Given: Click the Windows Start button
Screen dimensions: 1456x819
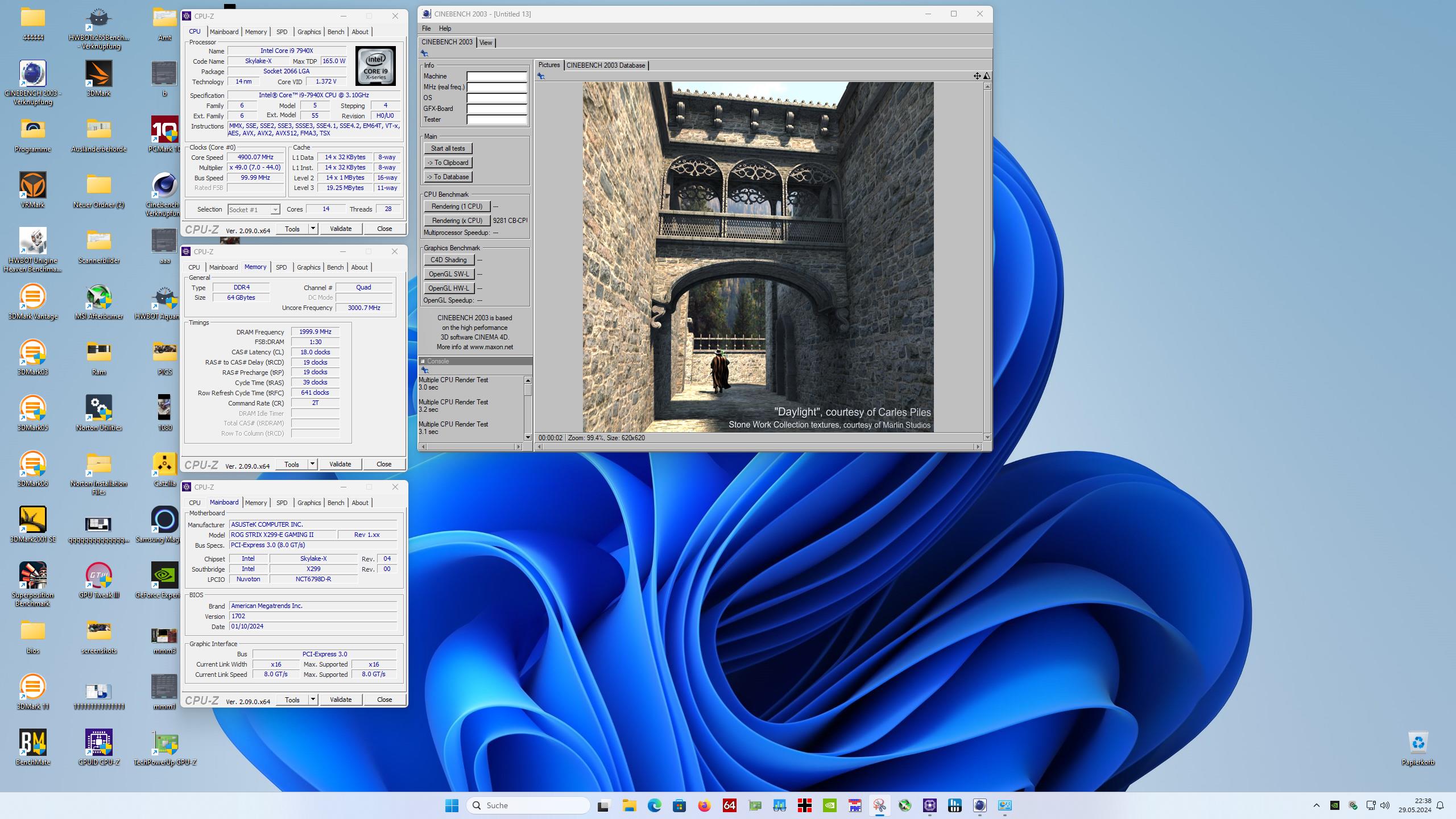Looking at the screenshot, I should [x=452, y=805].
